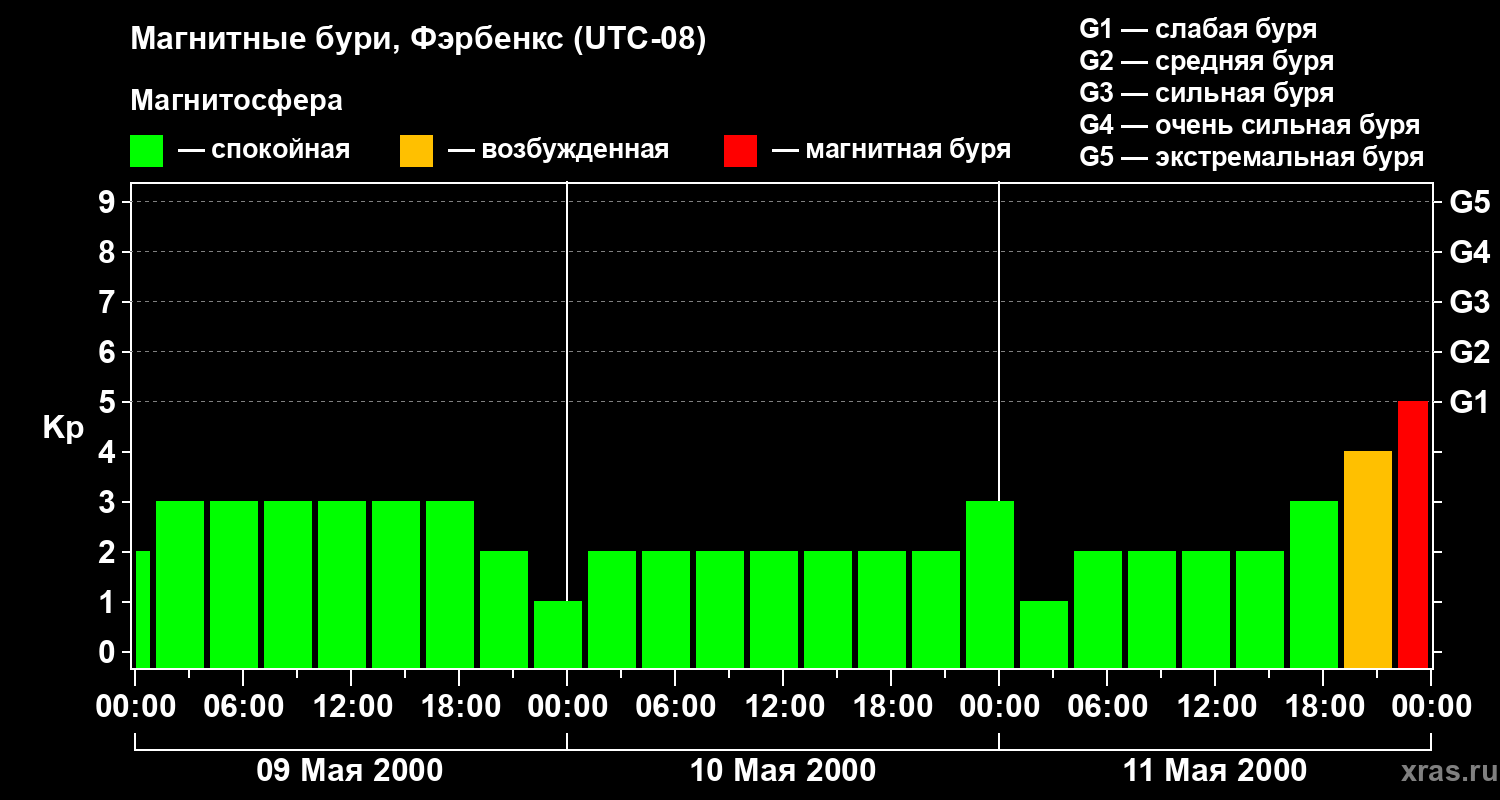This screenshot has height=800, width=1500.
Task: Click the '— магнитная буря' legend label
Action: coord(892,151)
